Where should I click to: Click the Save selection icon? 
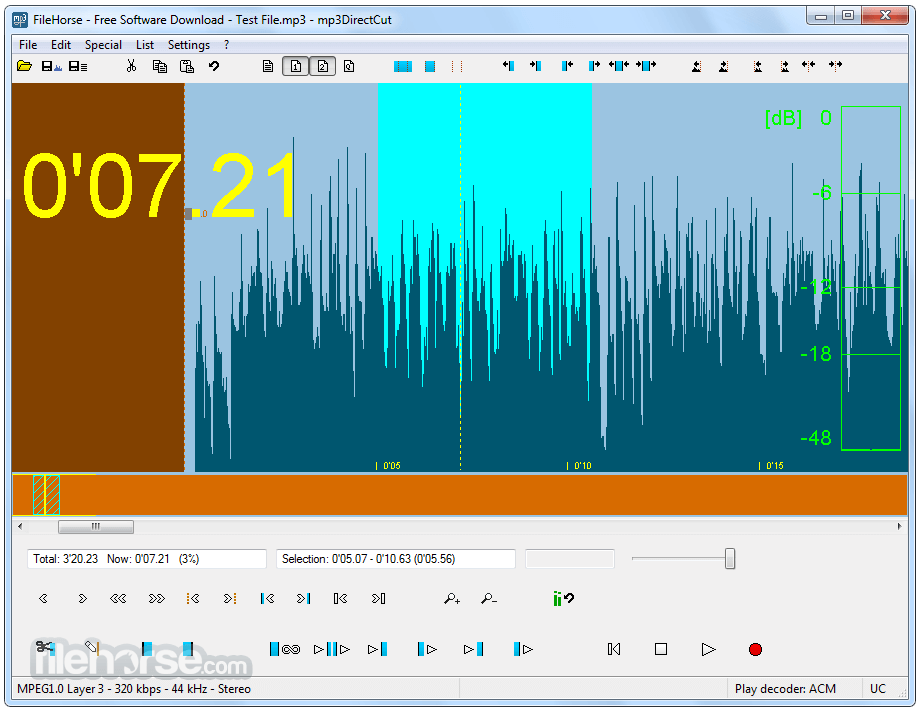52,66
